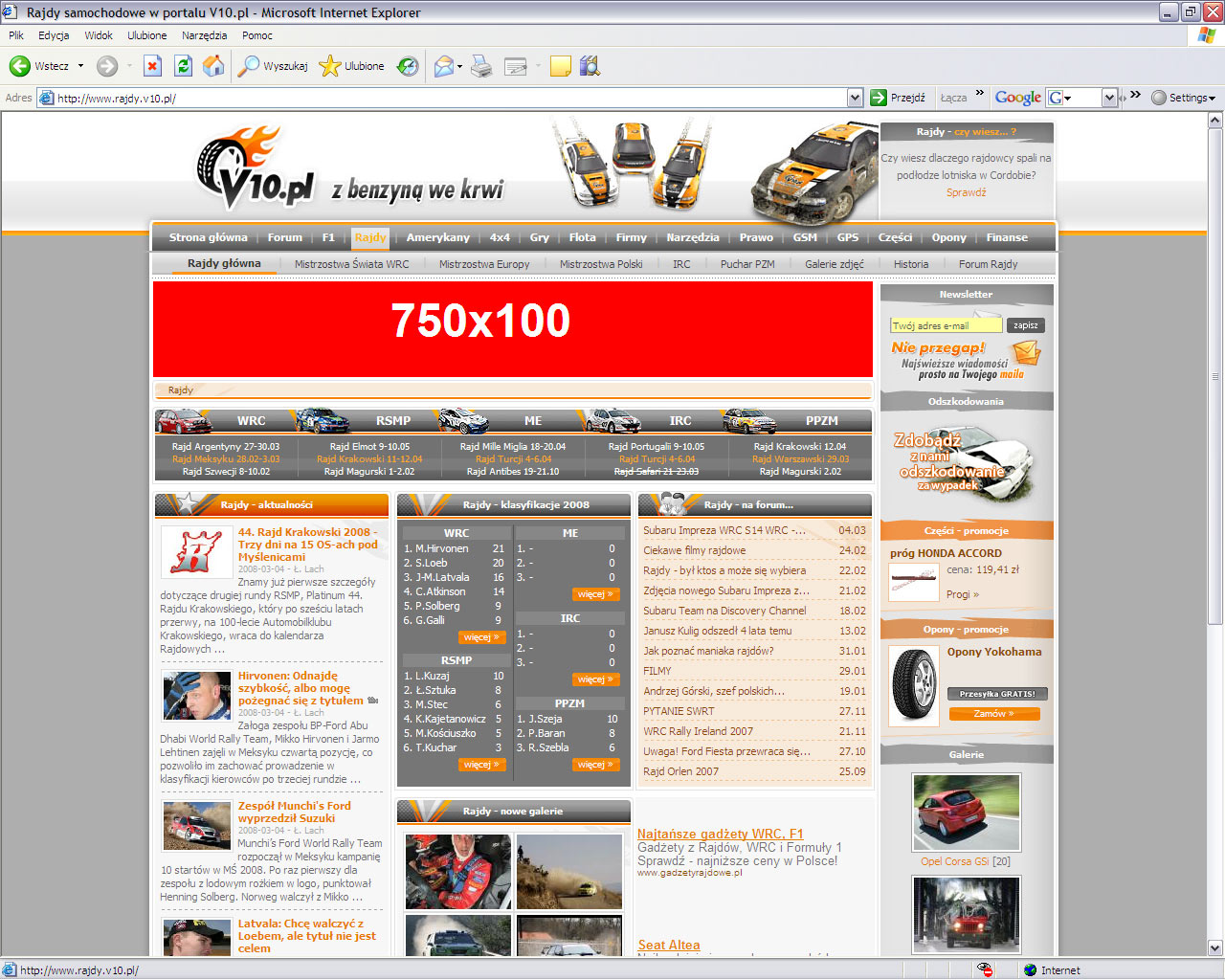
Task: Click the status bar popup blocker icon
Action: coord(986,969)
